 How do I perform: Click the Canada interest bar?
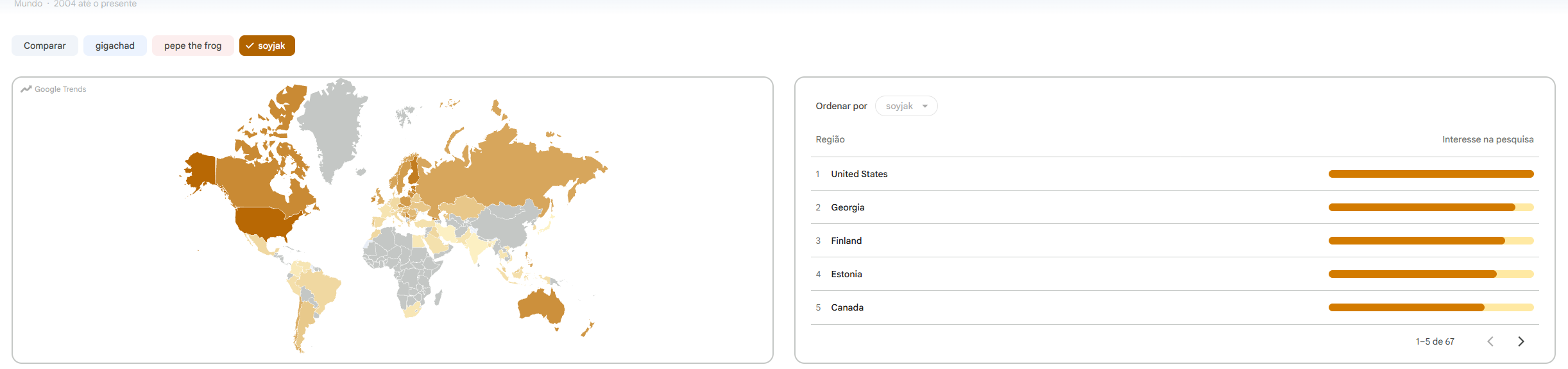point(1431,307)
